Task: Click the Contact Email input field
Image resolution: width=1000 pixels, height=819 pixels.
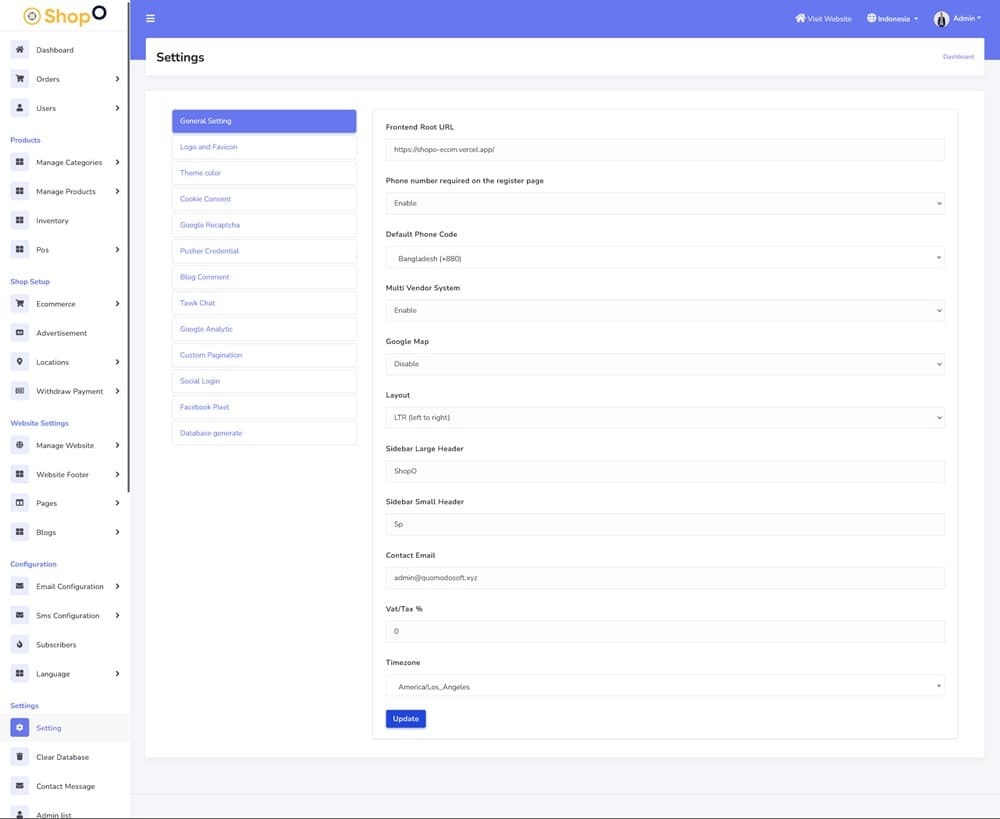Action: point(664,578)
